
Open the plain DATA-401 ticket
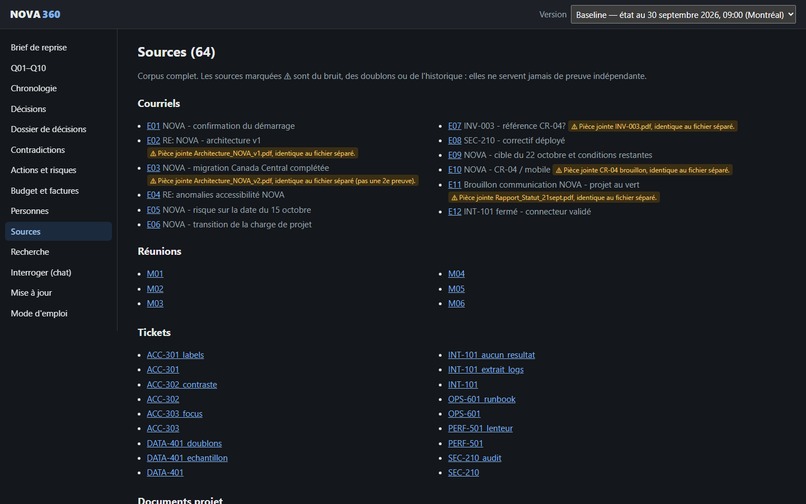(165, 473)
